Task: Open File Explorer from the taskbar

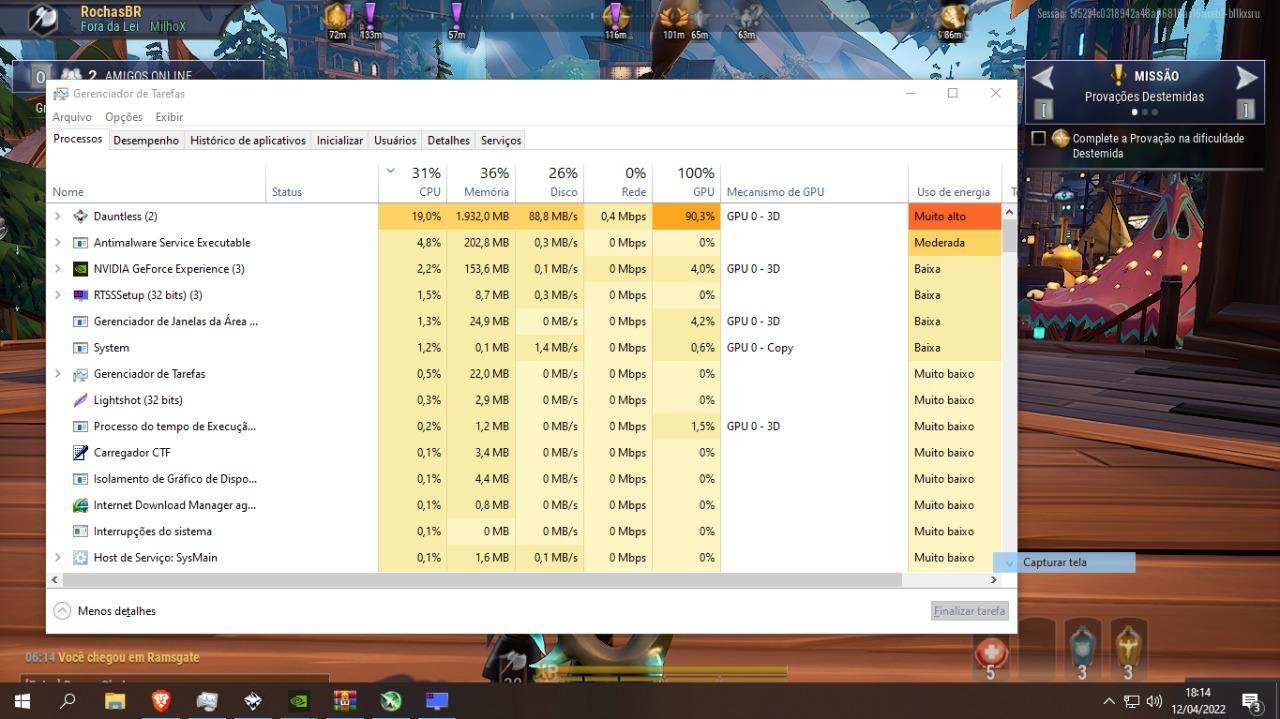Action: point(115,701)
